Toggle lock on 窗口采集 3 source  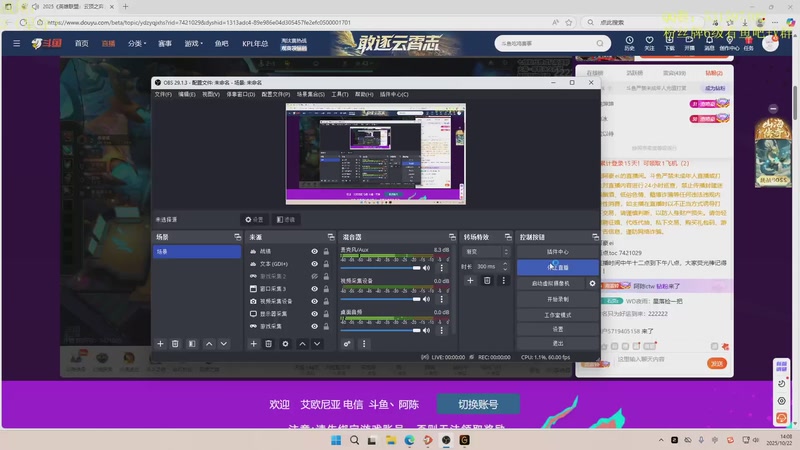[326, 289]
